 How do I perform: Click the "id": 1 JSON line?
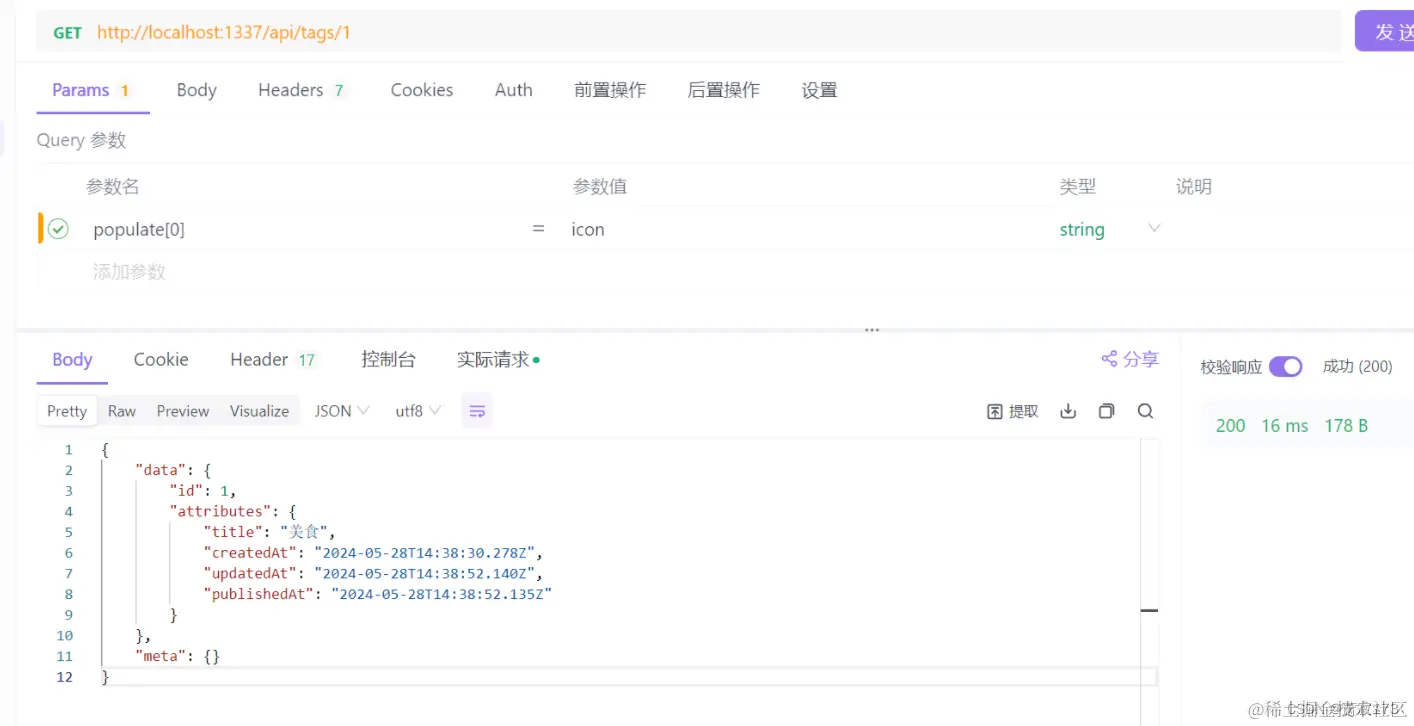[x=203, y=491]
